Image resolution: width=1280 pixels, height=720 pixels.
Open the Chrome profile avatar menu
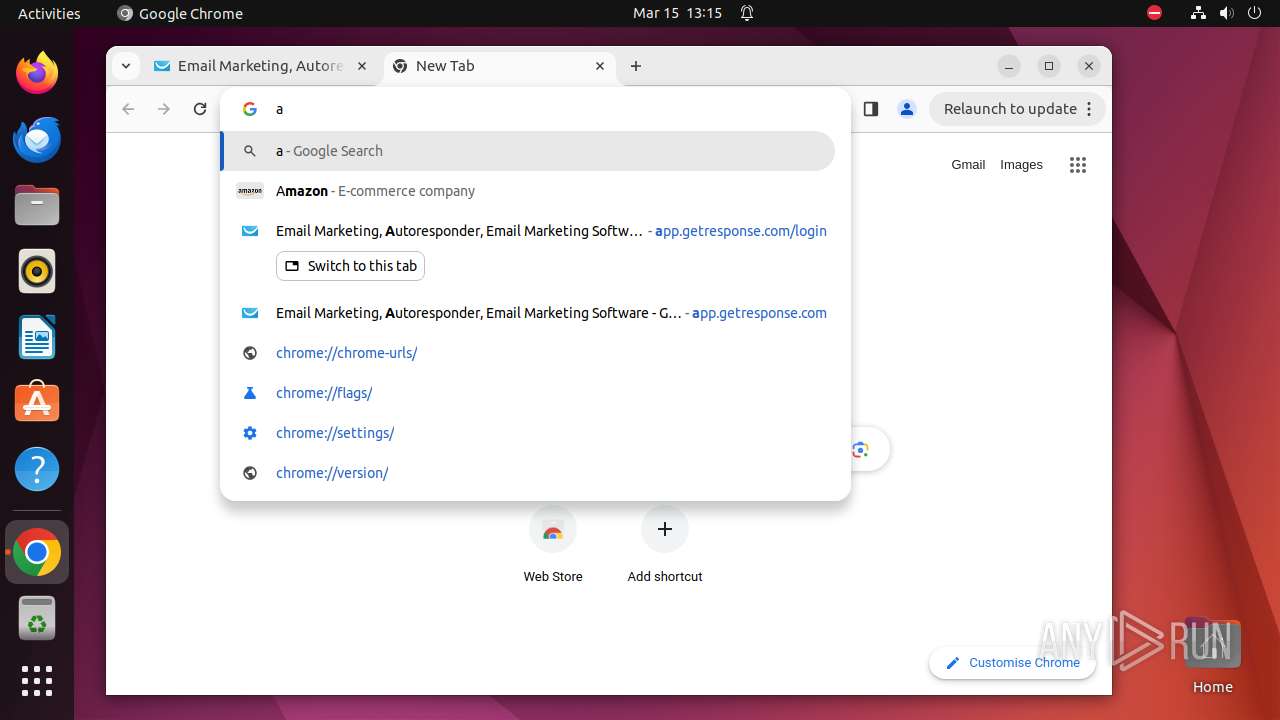(907, 109)
